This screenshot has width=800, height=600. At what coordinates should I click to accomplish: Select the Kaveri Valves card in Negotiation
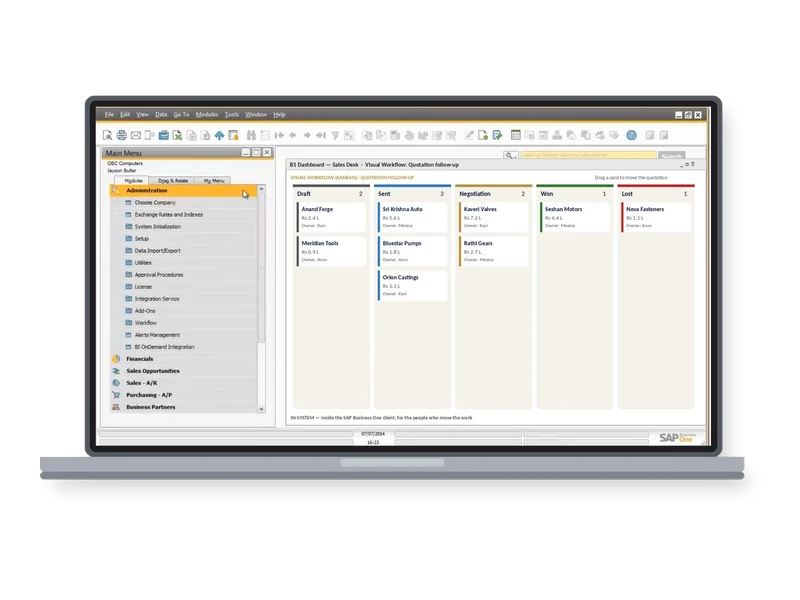pyautogui.click(x=493, y=217)
